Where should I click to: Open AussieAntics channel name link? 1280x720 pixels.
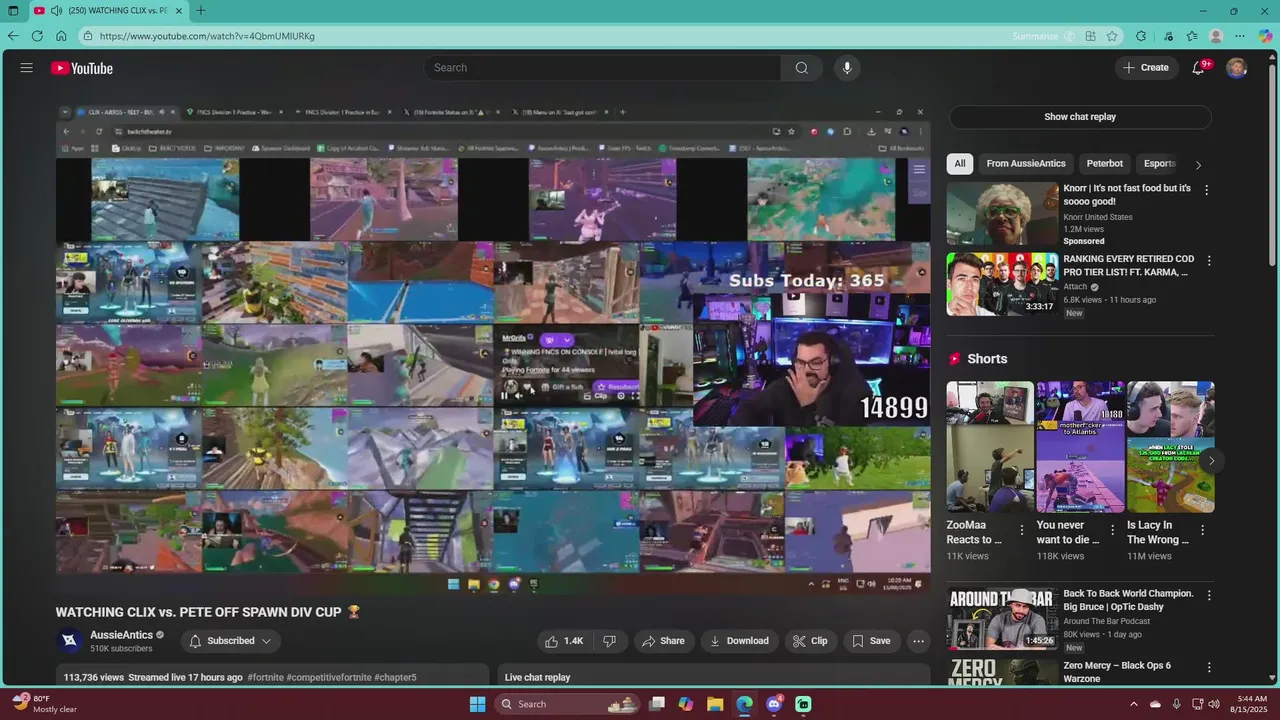[121, 635]
